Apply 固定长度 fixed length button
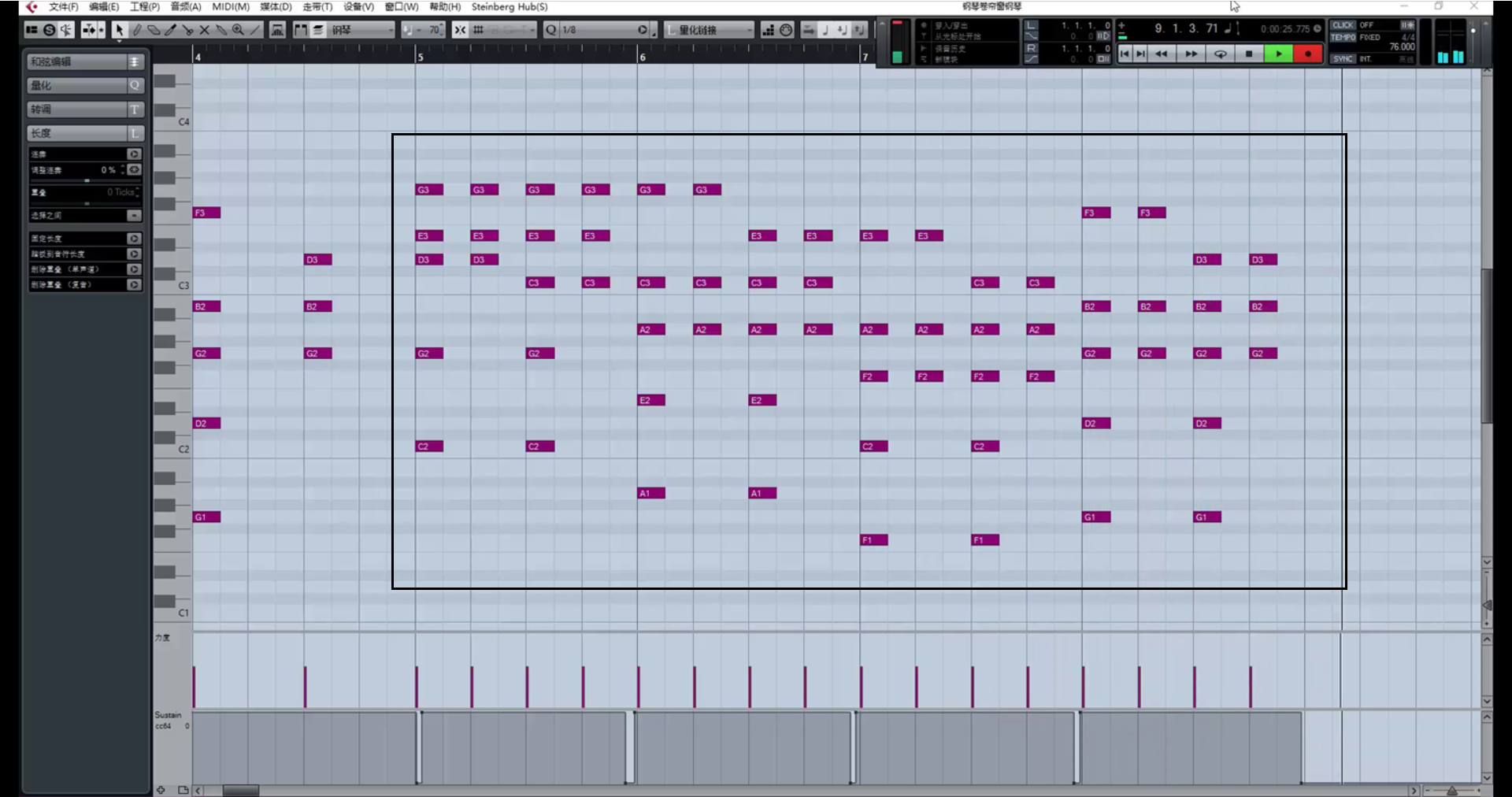 click(x=134, y=238)
